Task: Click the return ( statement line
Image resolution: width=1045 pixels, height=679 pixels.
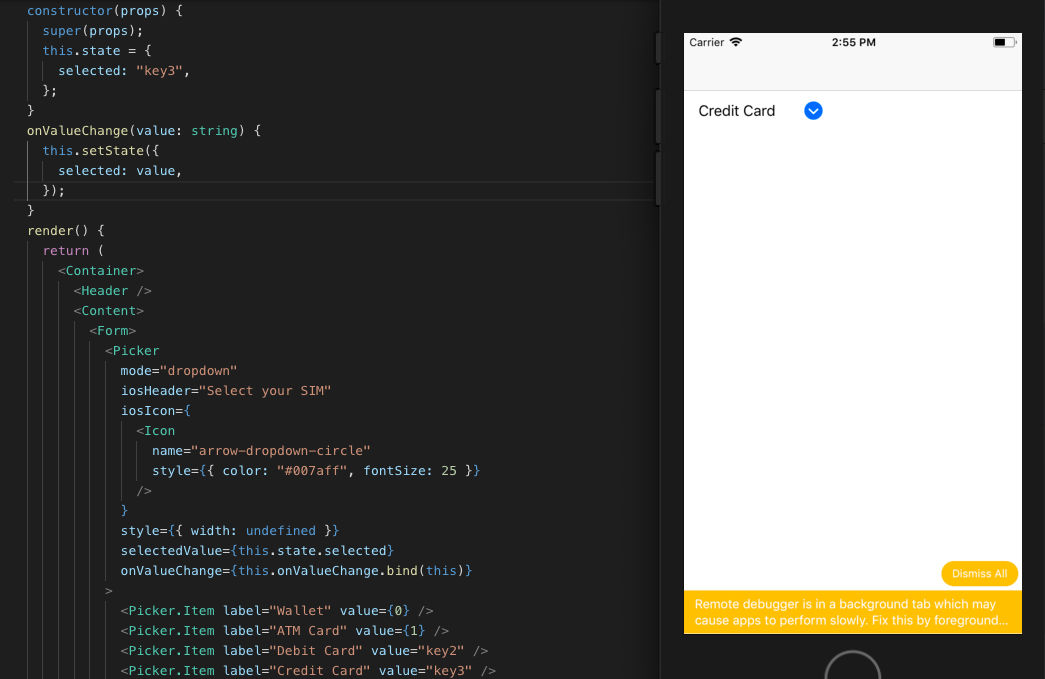Action: tap(73, 251)
